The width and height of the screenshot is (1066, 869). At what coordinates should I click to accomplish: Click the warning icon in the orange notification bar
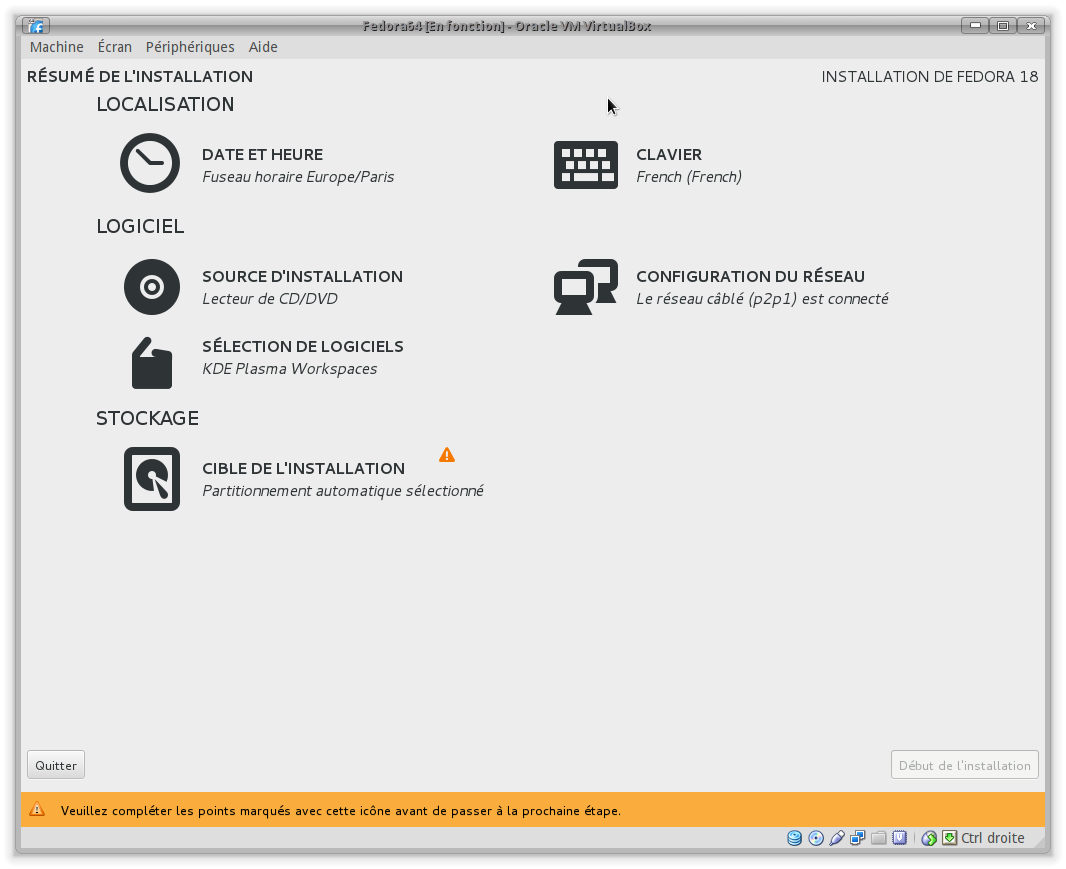(x=37, y=809)
